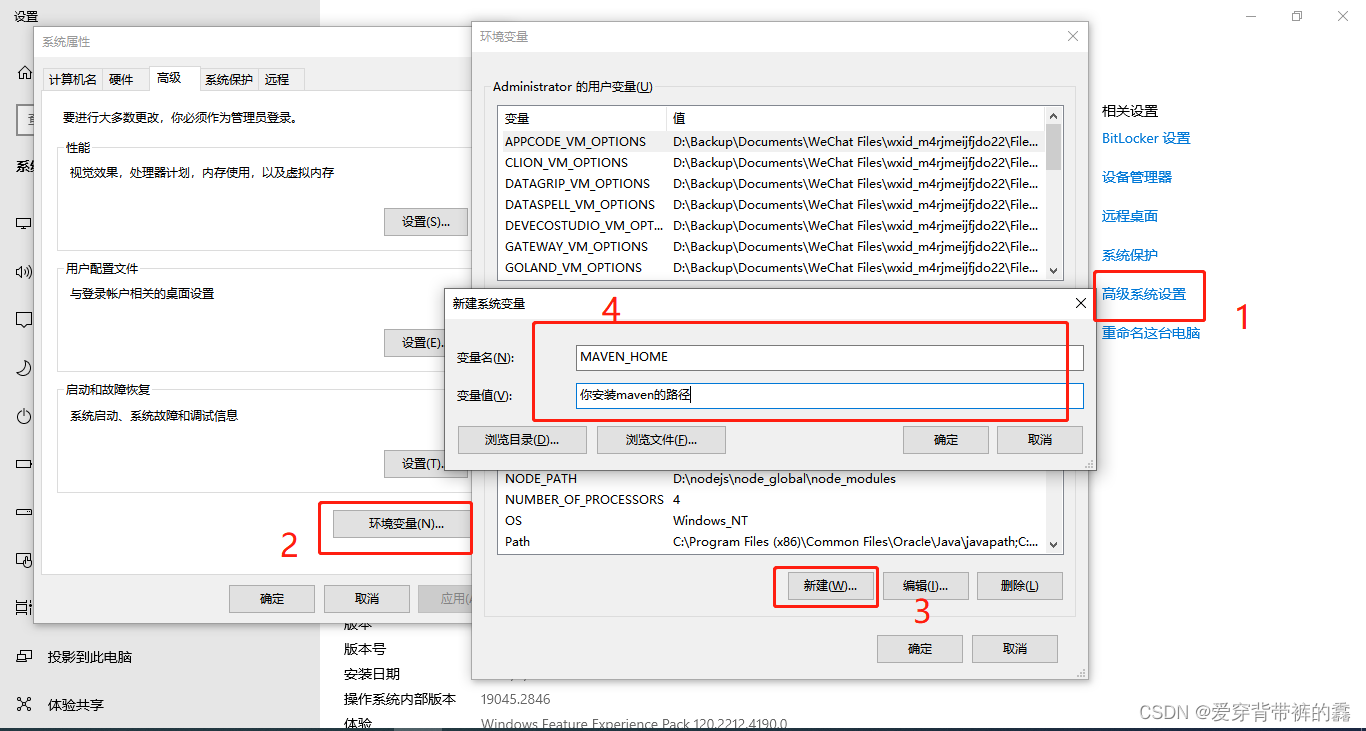The width and height of the screenshot is (1366, 731).
Task: Select the Focus assist moon icon in sidebar
Action: pos(24,368)
